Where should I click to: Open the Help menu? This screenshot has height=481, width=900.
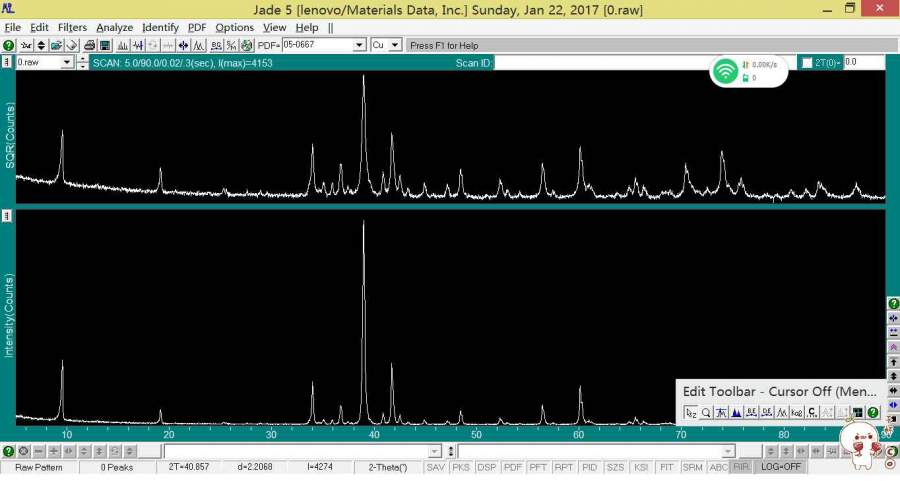click(x=307, y=28)
